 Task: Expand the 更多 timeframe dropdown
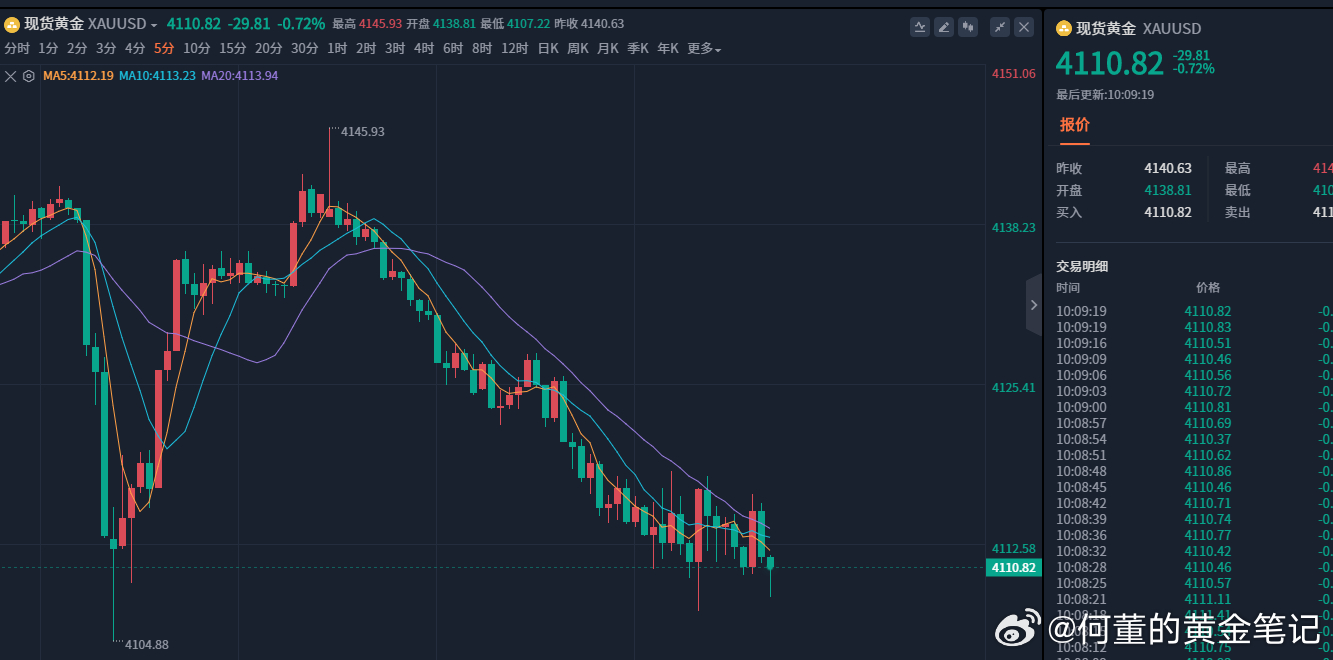(x=704, y=48)
